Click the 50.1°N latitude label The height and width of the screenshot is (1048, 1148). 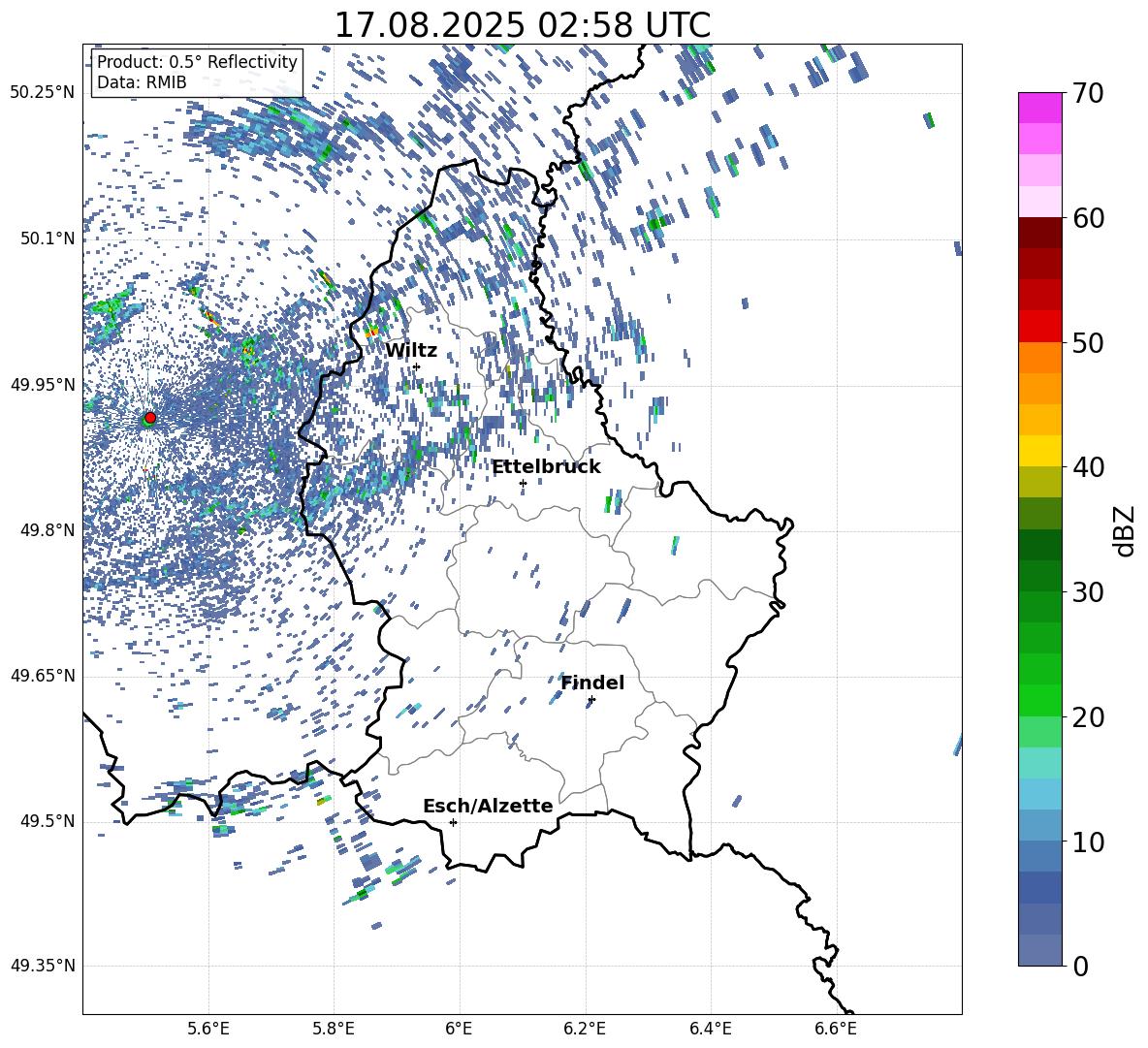click(x=47, y=238)
